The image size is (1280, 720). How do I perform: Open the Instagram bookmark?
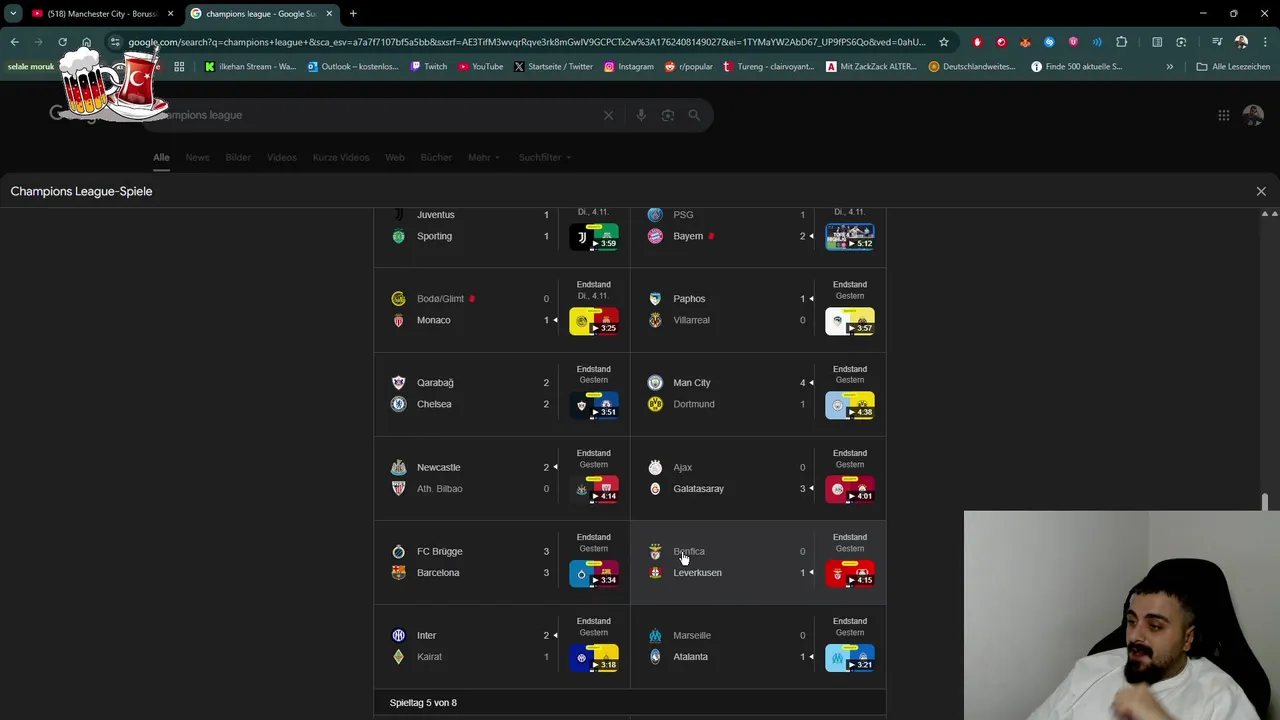(x=628, y=67)
